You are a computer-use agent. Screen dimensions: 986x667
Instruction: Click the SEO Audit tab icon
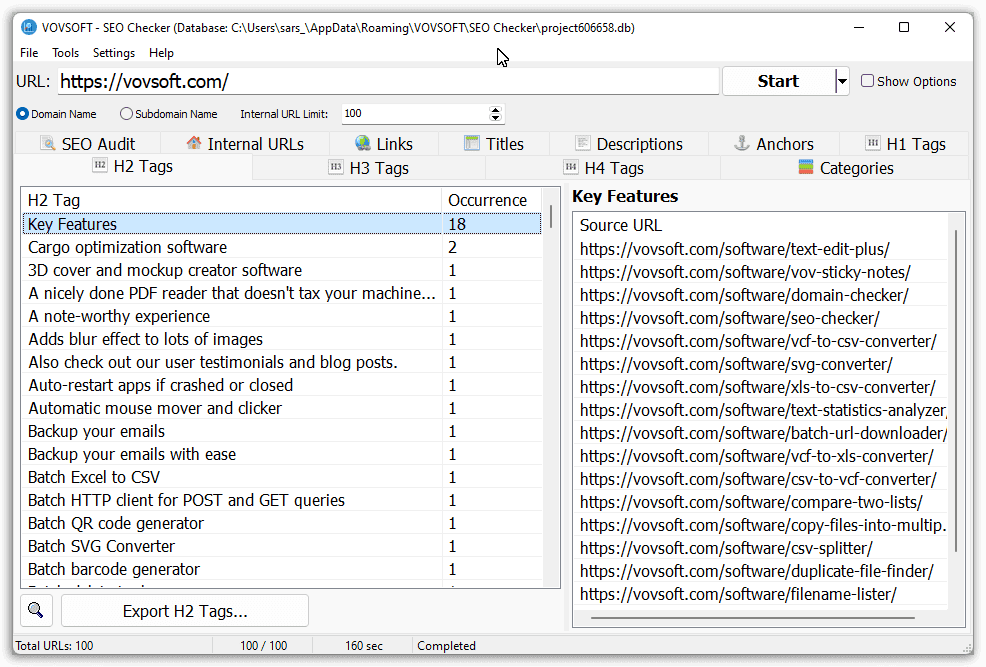(x=48, y=143)
